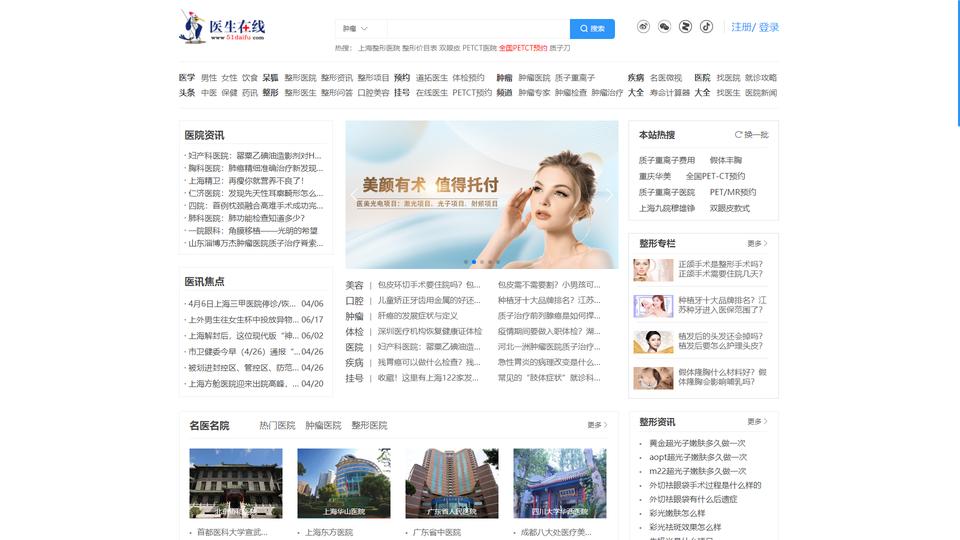
Task: Open 黄金超光子嫩肤多久做一次 article
Action: point(697,443)
